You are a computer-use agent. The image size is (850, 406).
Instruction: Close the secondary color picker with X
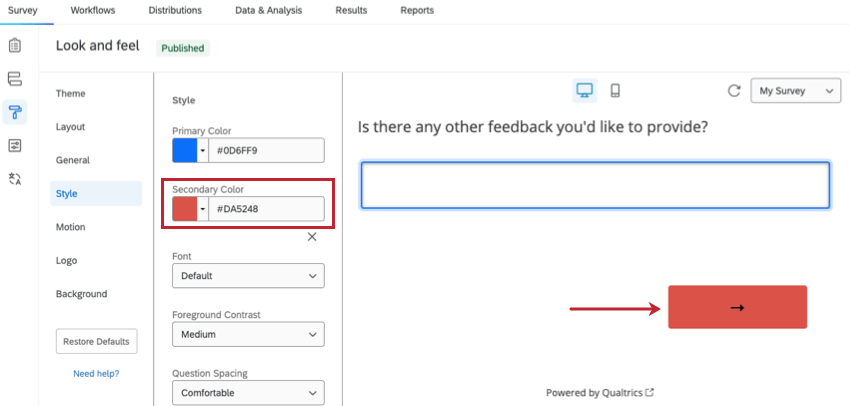coord(312,237)
